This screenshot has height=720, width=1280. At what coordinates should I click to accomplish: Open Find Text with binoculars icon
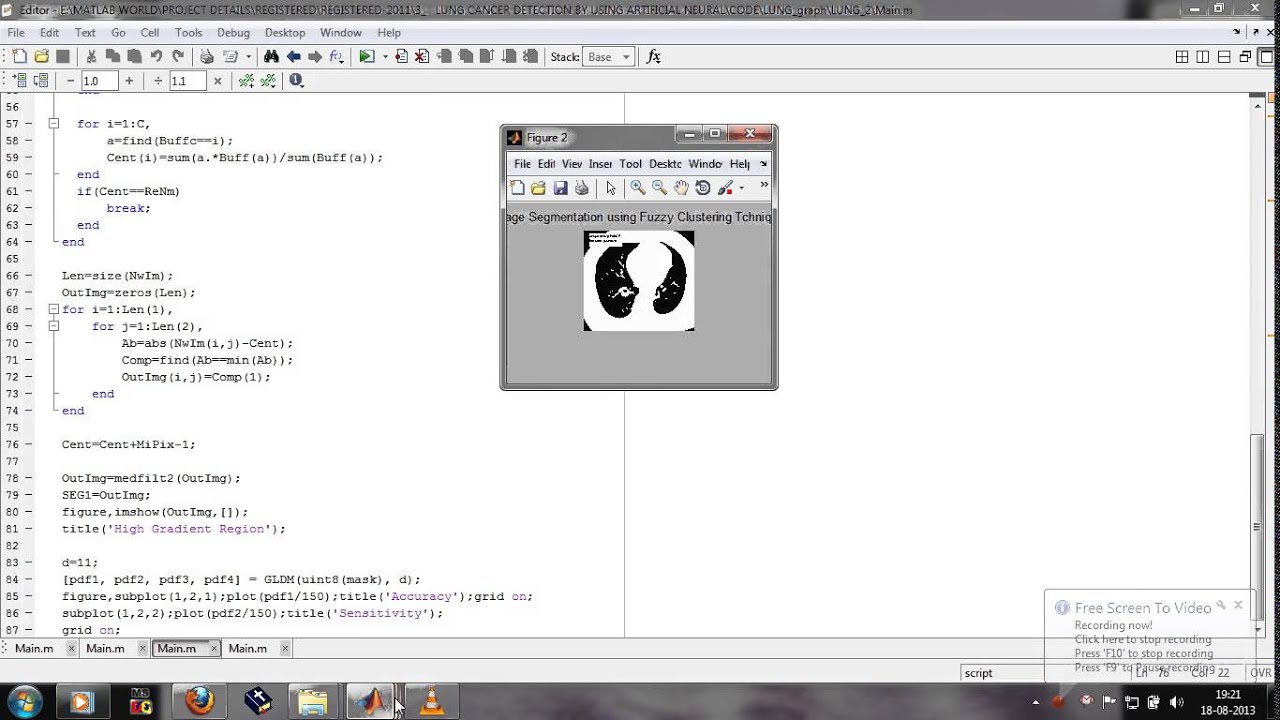point(271,57)
